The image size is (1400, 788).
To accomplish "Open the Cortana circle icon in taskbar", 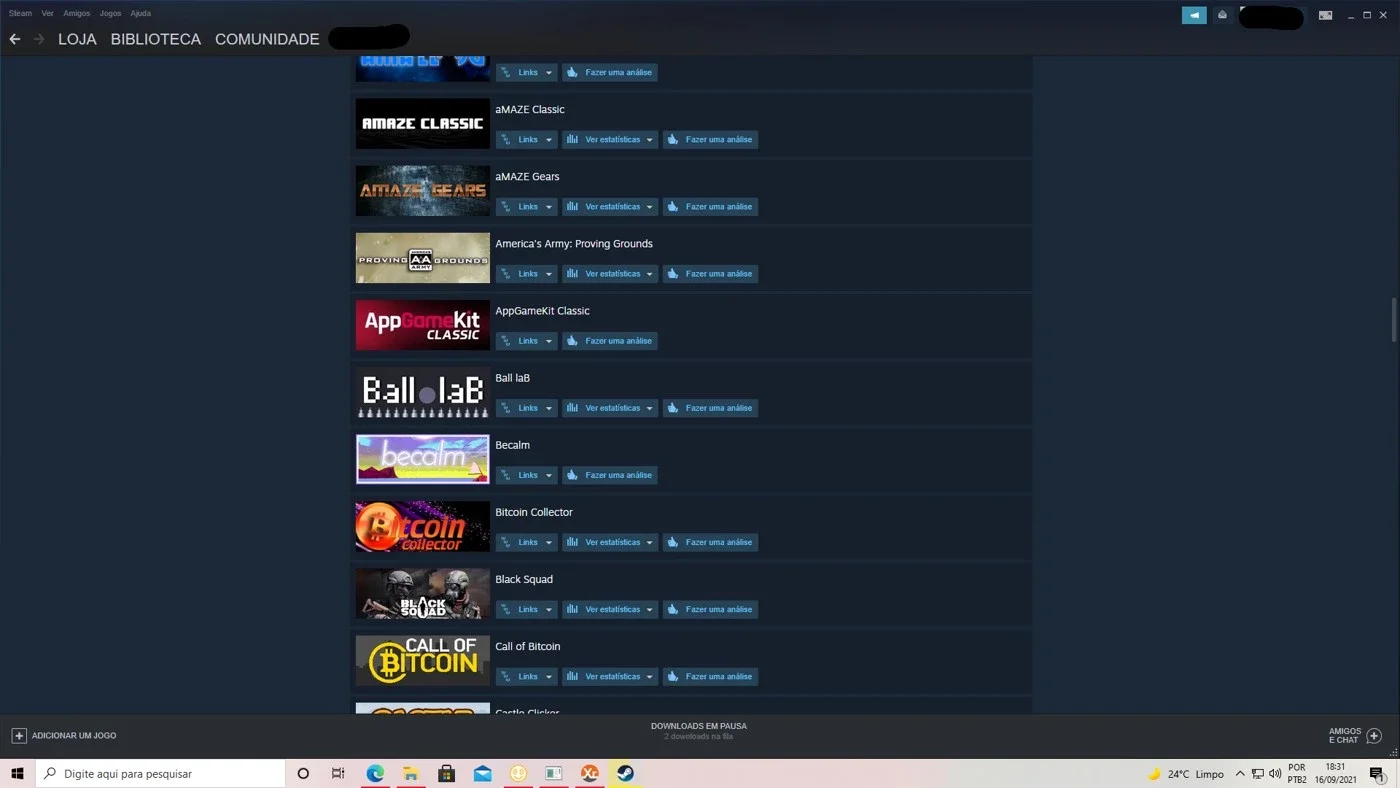I will (303, 773).
